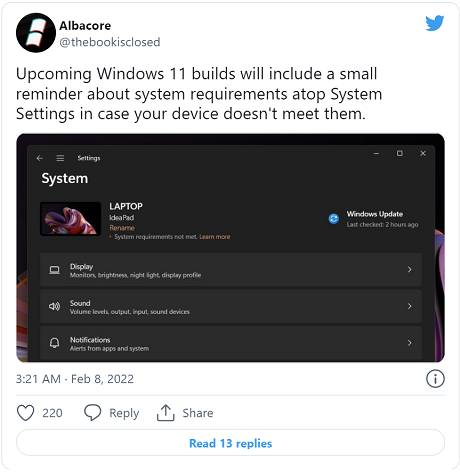The image size is (460, 472).
Task: Open the tweet info circle icon
Action: 435,379
